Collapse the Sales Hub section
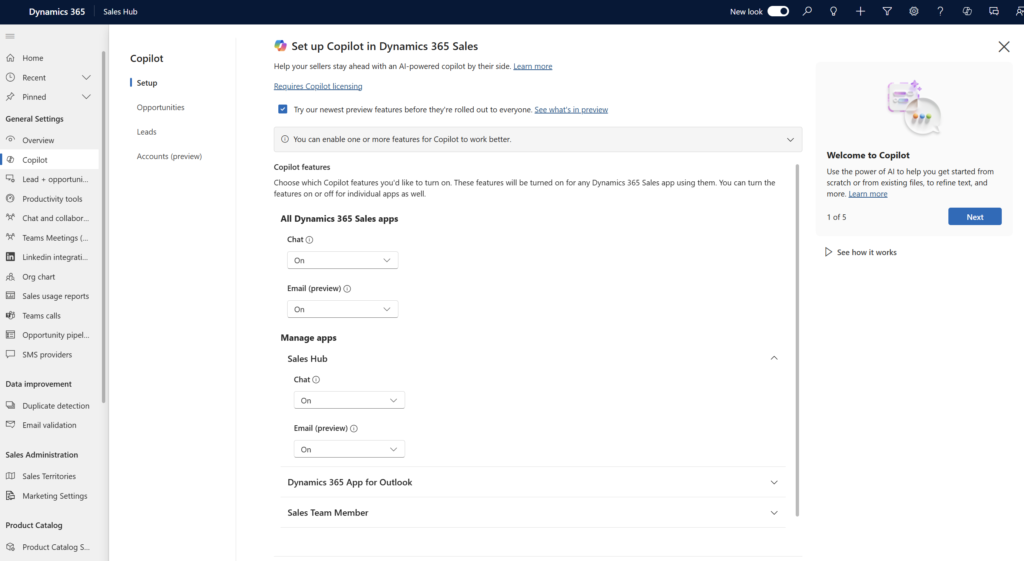1024x561 pixels. (x=774, y=358)
